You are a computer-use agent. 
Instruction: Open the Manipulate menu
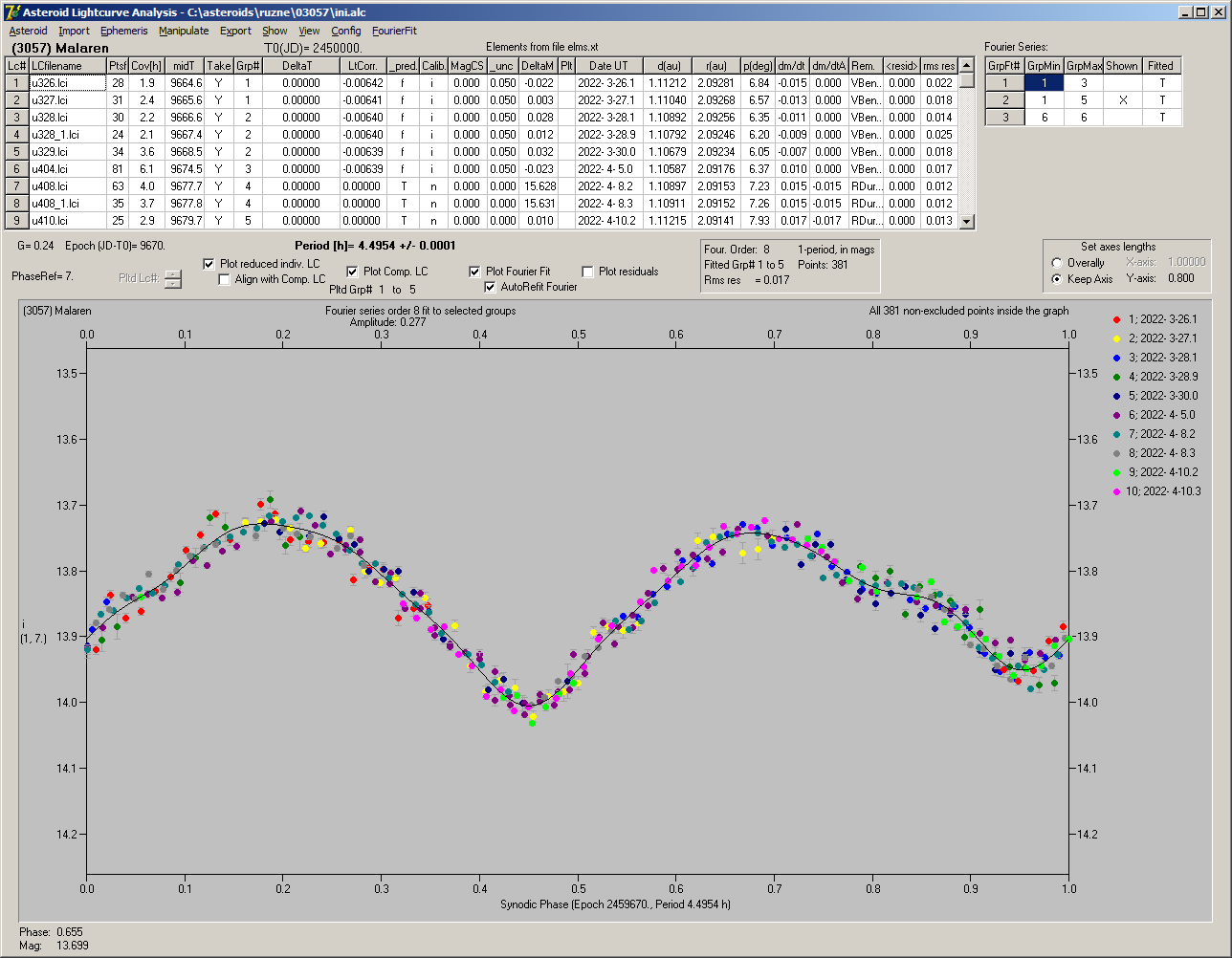(x=184, y=31)
